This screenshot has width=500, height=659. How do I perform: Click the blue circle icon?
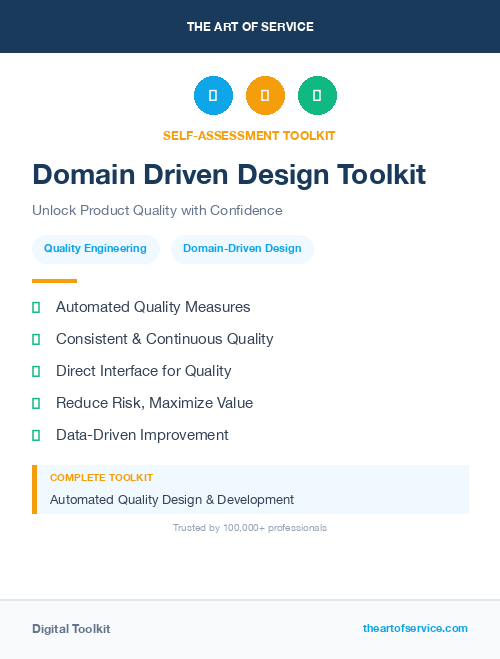(x=213, y=95)
